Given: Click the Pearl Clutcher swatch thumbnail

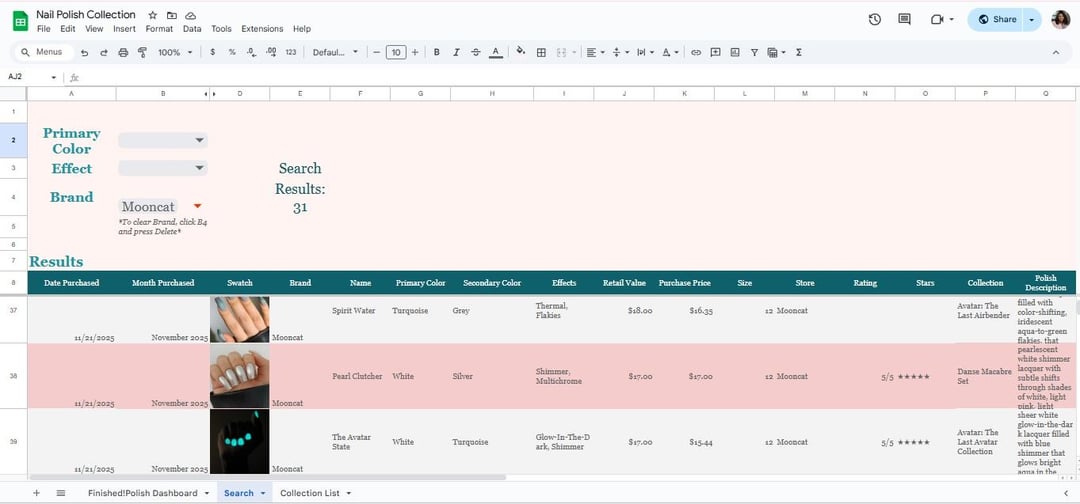Looking at the screenshot, I should (x=239, y=376).
